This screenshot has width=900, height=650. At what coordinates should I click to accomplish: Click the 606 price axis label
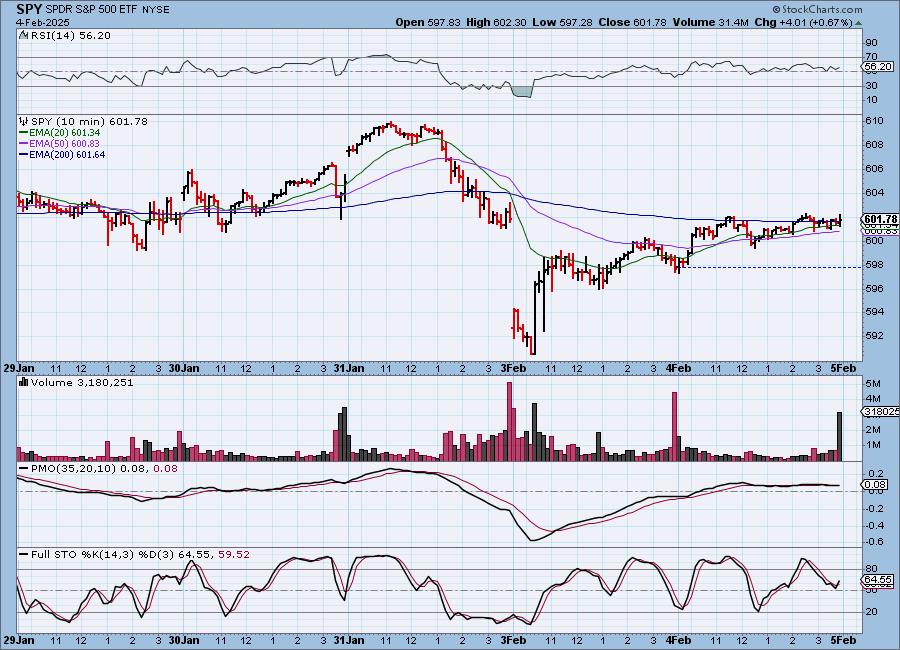875,169
